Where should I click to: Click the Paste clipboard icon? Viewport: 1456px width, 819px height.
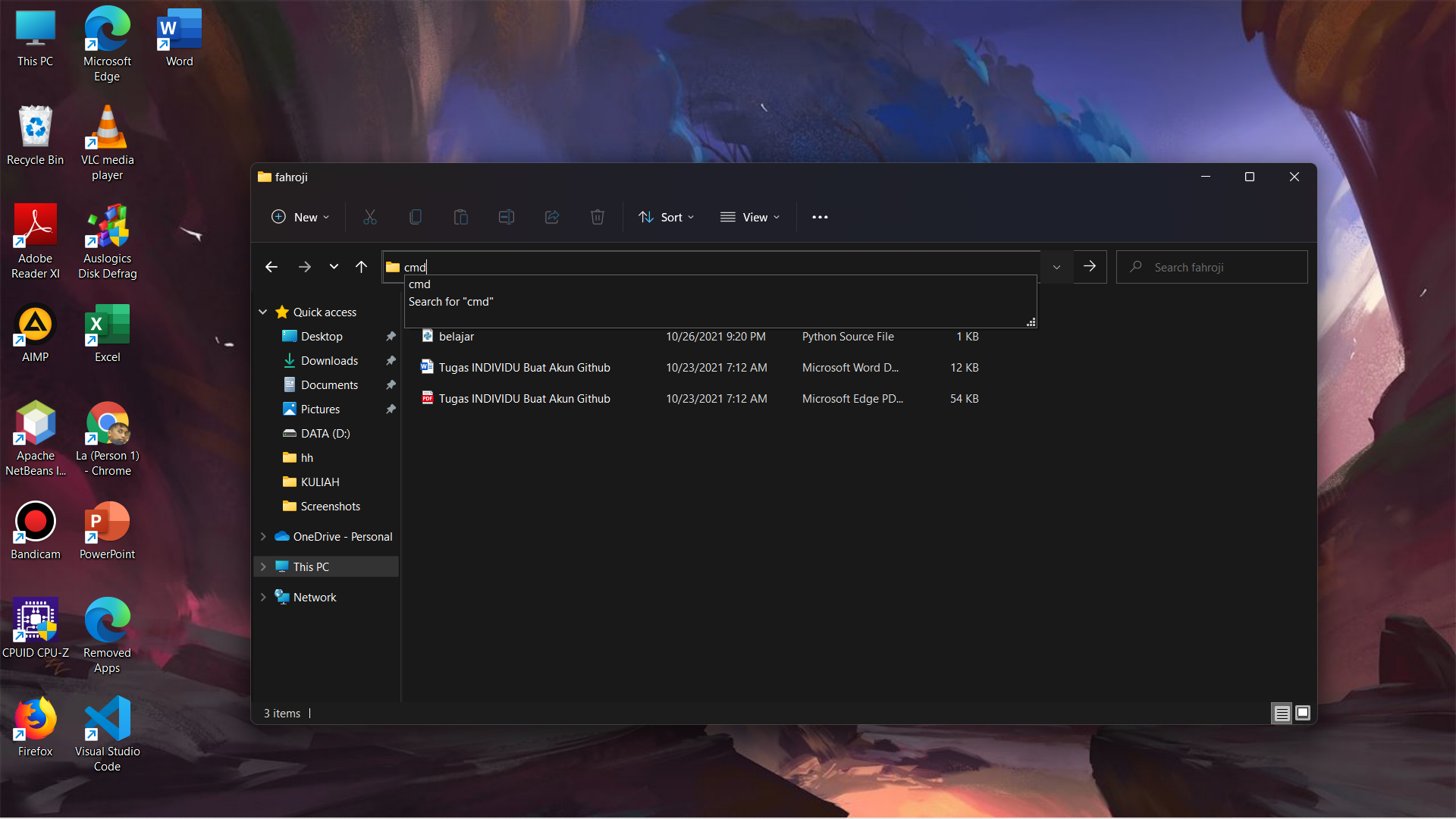point(461,217)
